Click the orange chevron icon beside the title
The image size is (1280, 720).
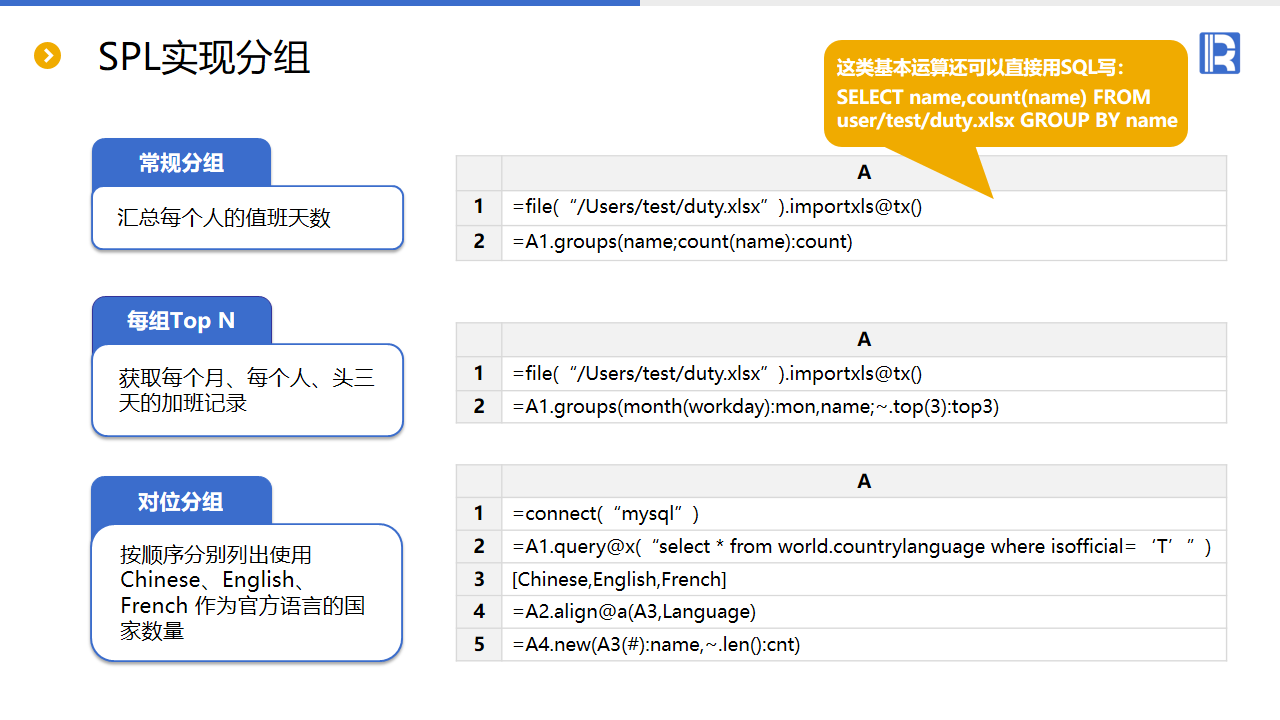[47, 56]
